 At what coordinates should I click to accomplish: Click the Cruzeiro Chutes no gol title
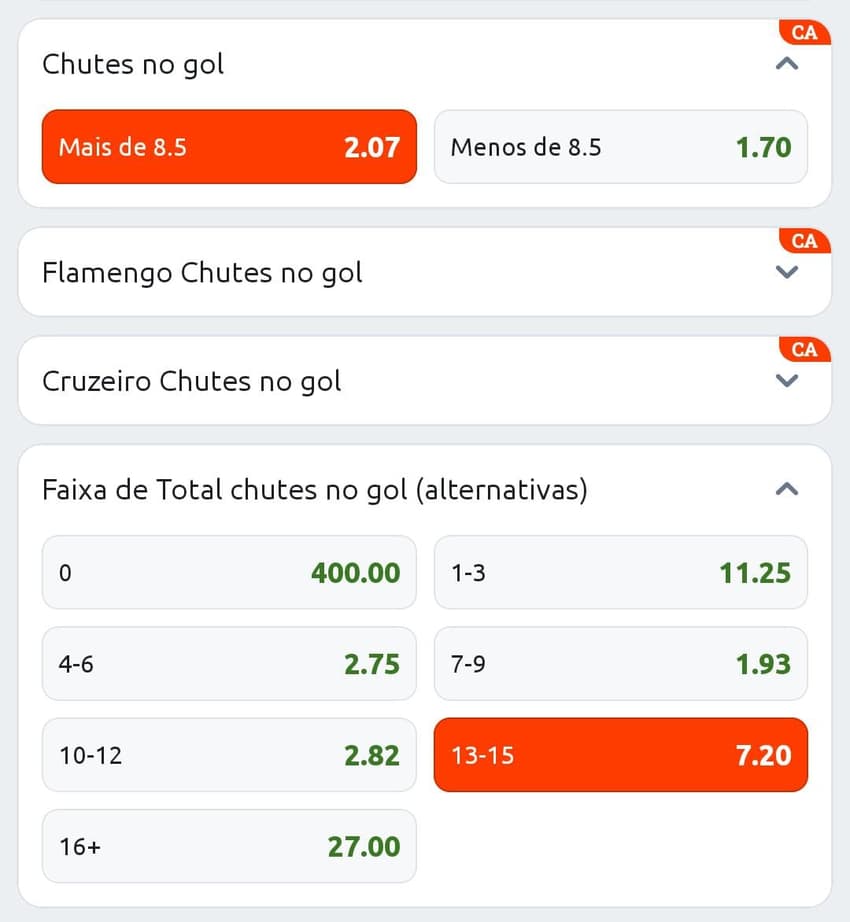tap(192, 381)
